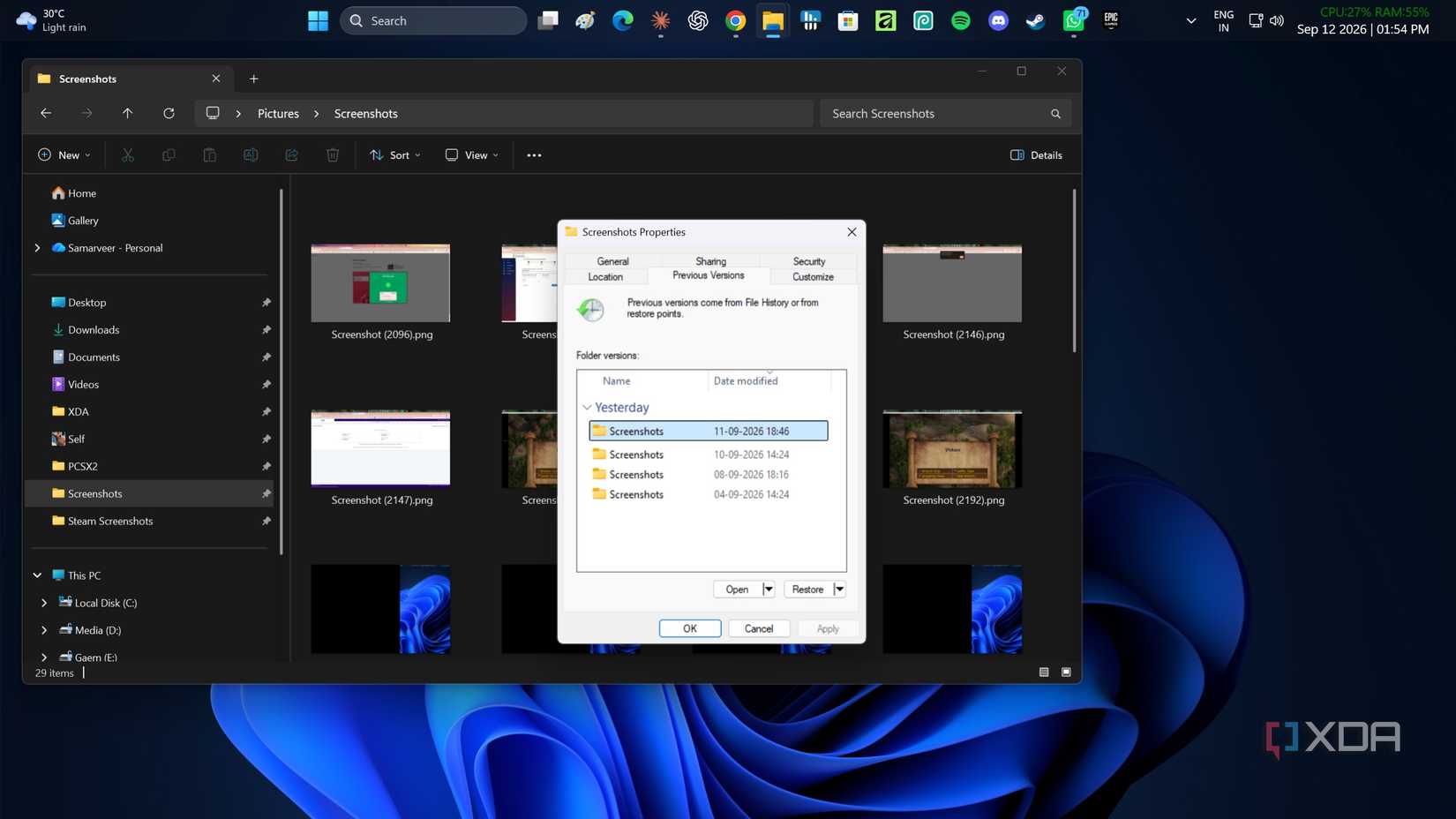The width and height of the screenshot is (1456, 819).
Task: Click the Rename icon in File Explorer toolbar
Action: coord(251,154)
